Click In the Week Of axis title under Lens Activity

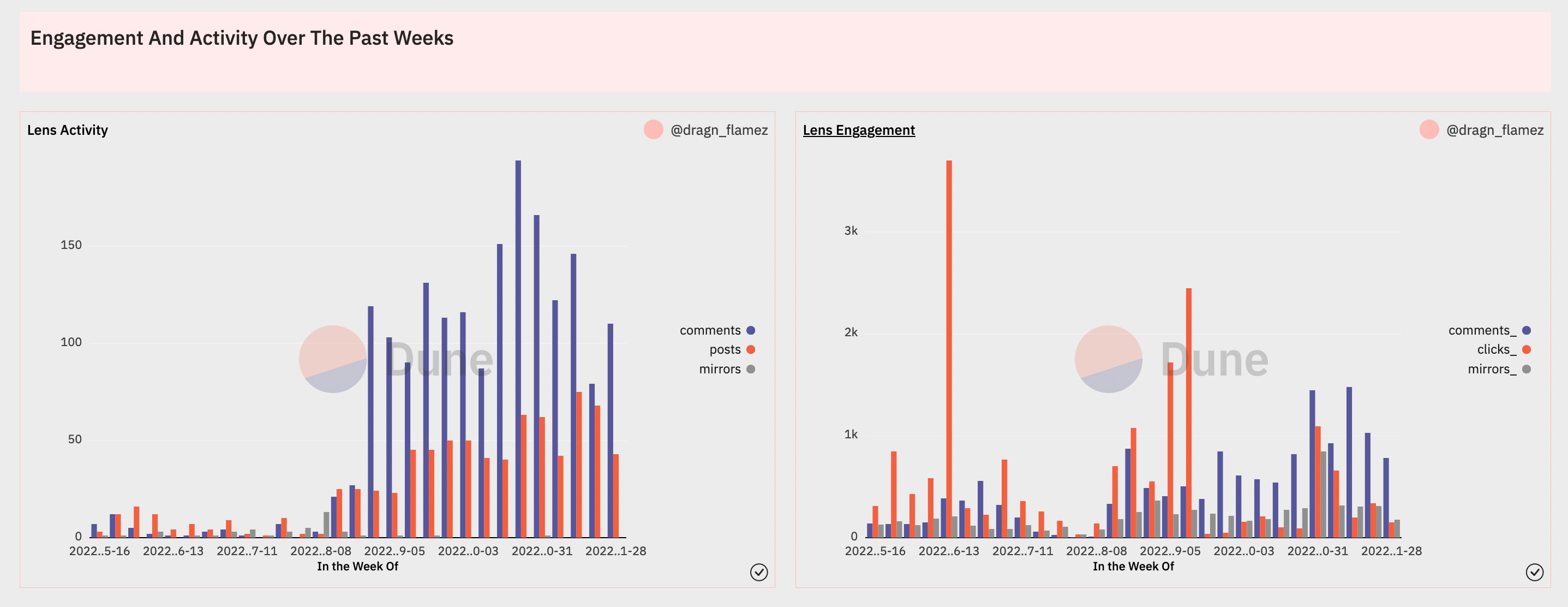[x=357, y=566]
